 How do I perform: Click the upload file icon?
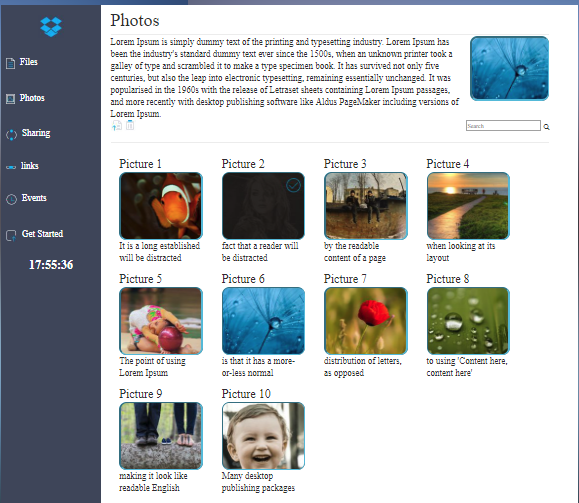click(x=117, y=126)
